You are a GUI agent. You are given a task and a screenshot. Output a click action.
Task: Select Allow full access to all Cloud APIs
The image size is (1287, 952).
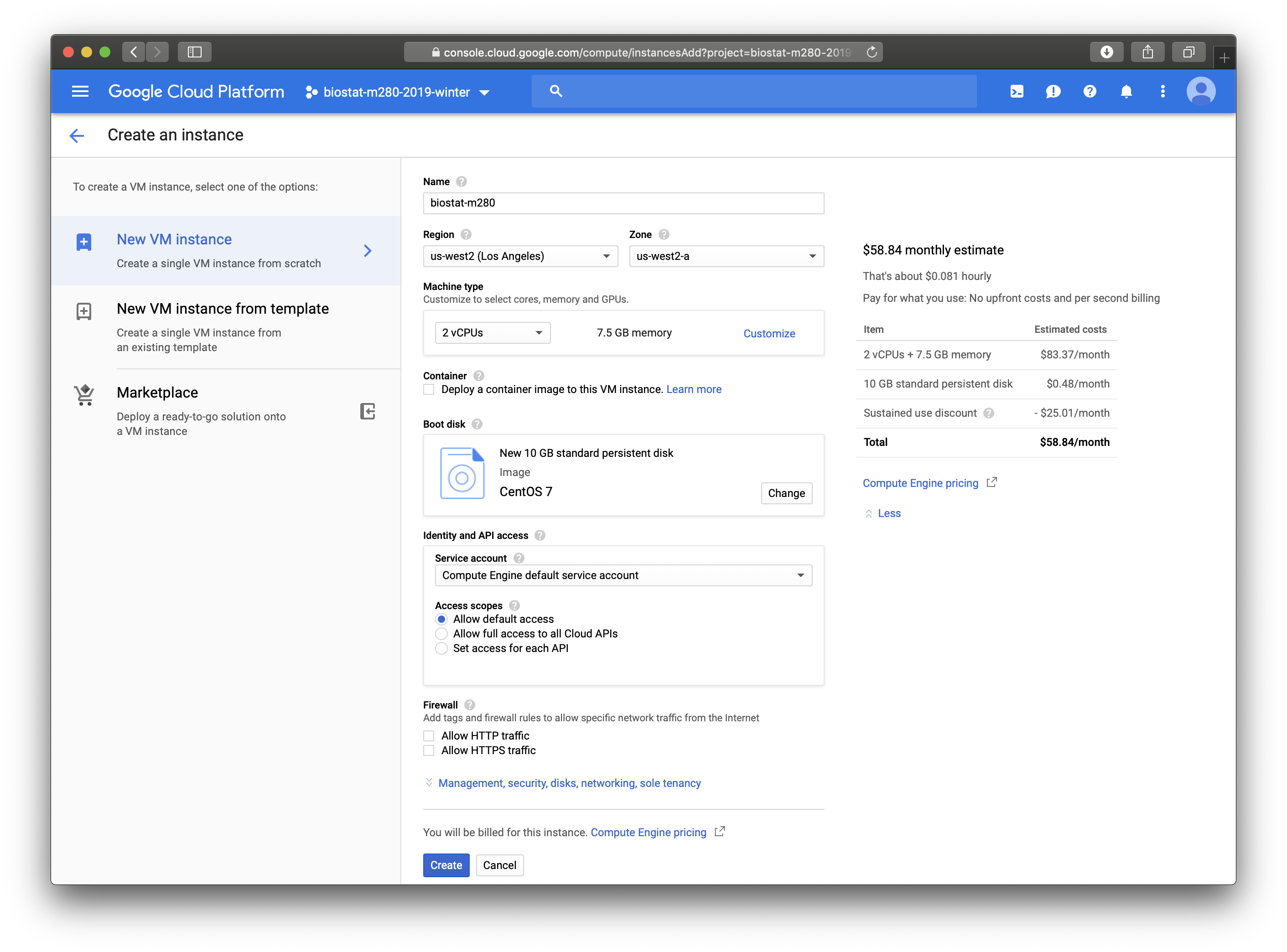[441, 634]
